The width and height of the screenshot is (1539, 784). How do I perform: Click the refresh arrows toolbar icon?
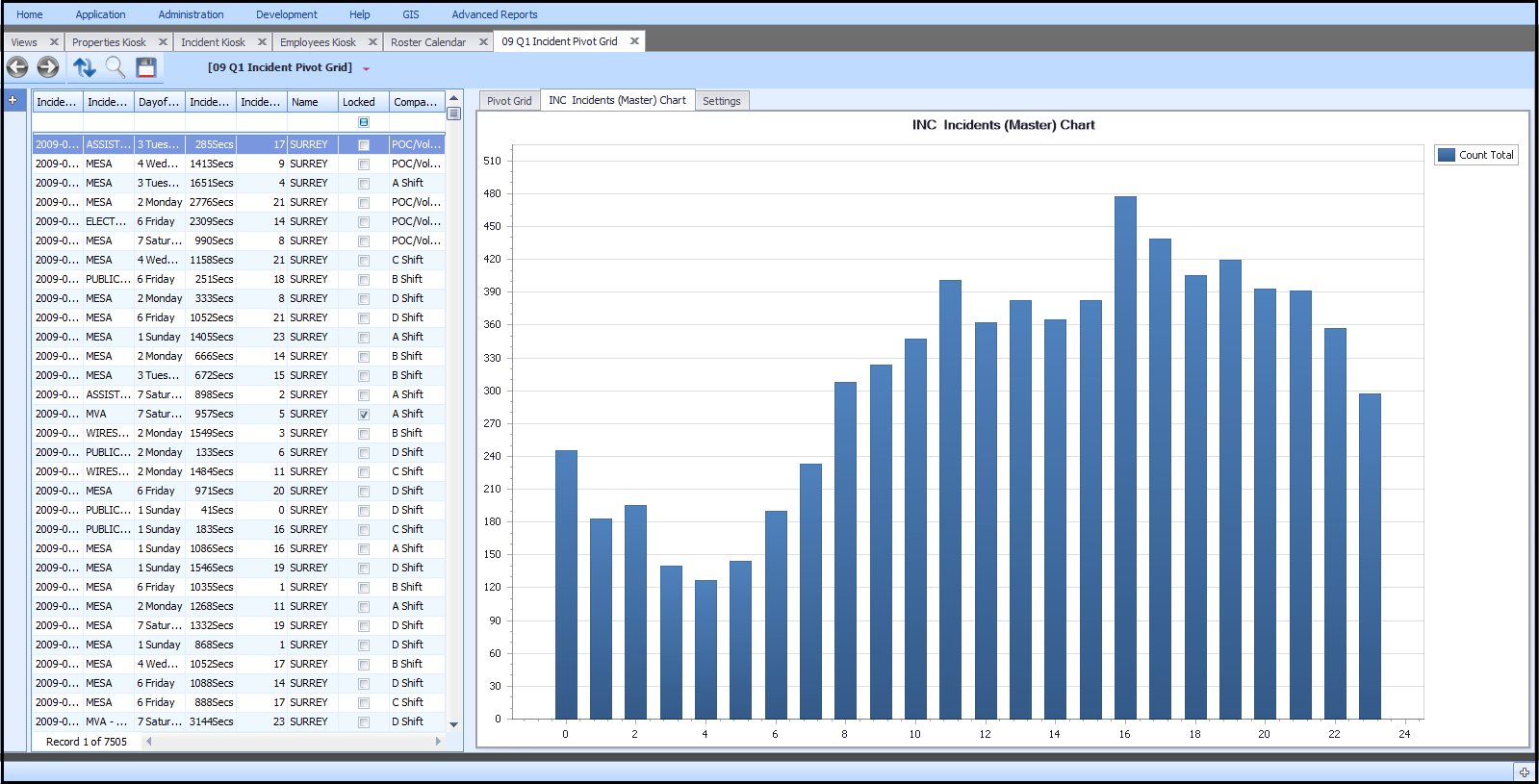pyautogui.click(x=84, y=67)
